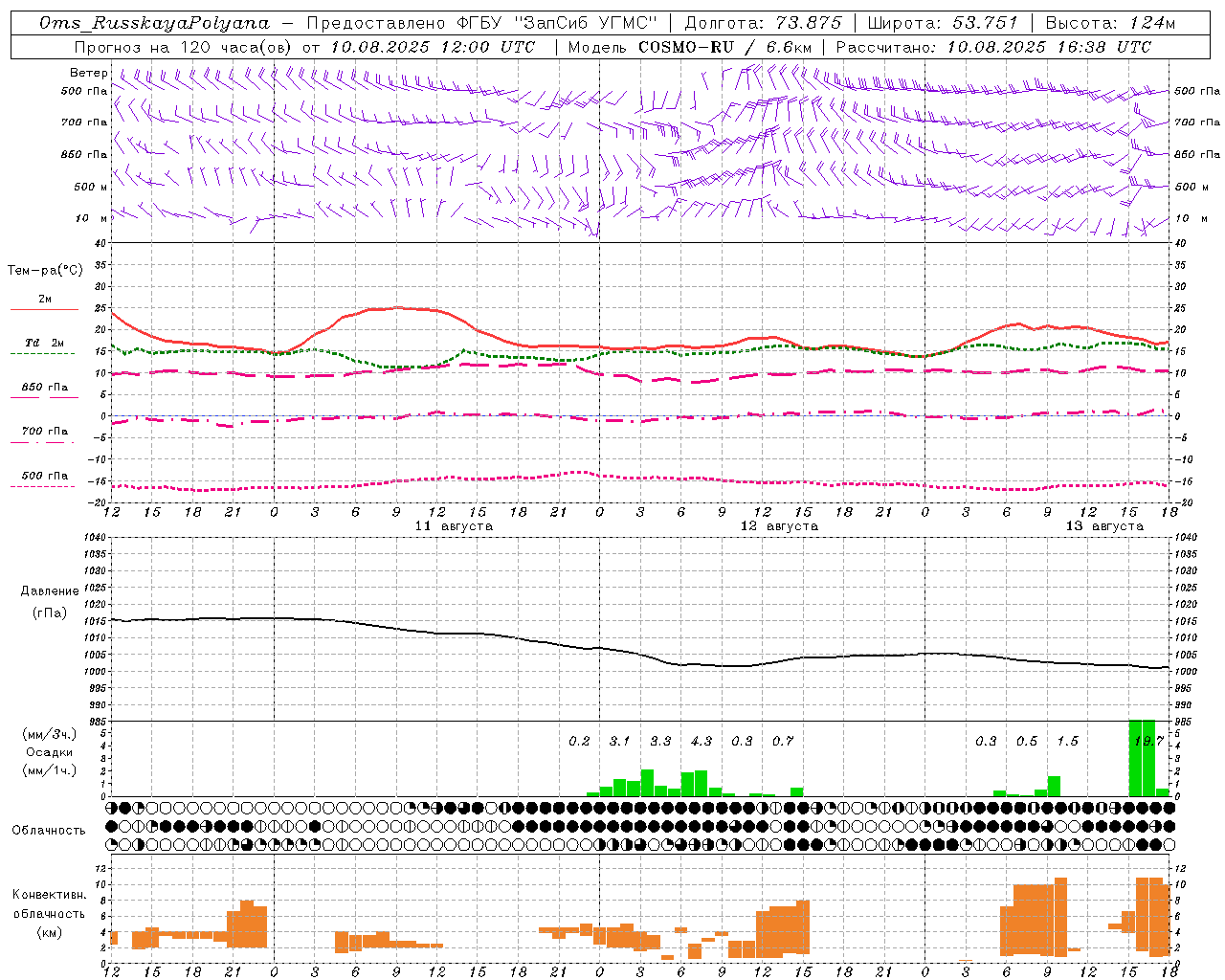Select the 0.5 precipitation total
1225x980 pixels.
point(1026,742)
